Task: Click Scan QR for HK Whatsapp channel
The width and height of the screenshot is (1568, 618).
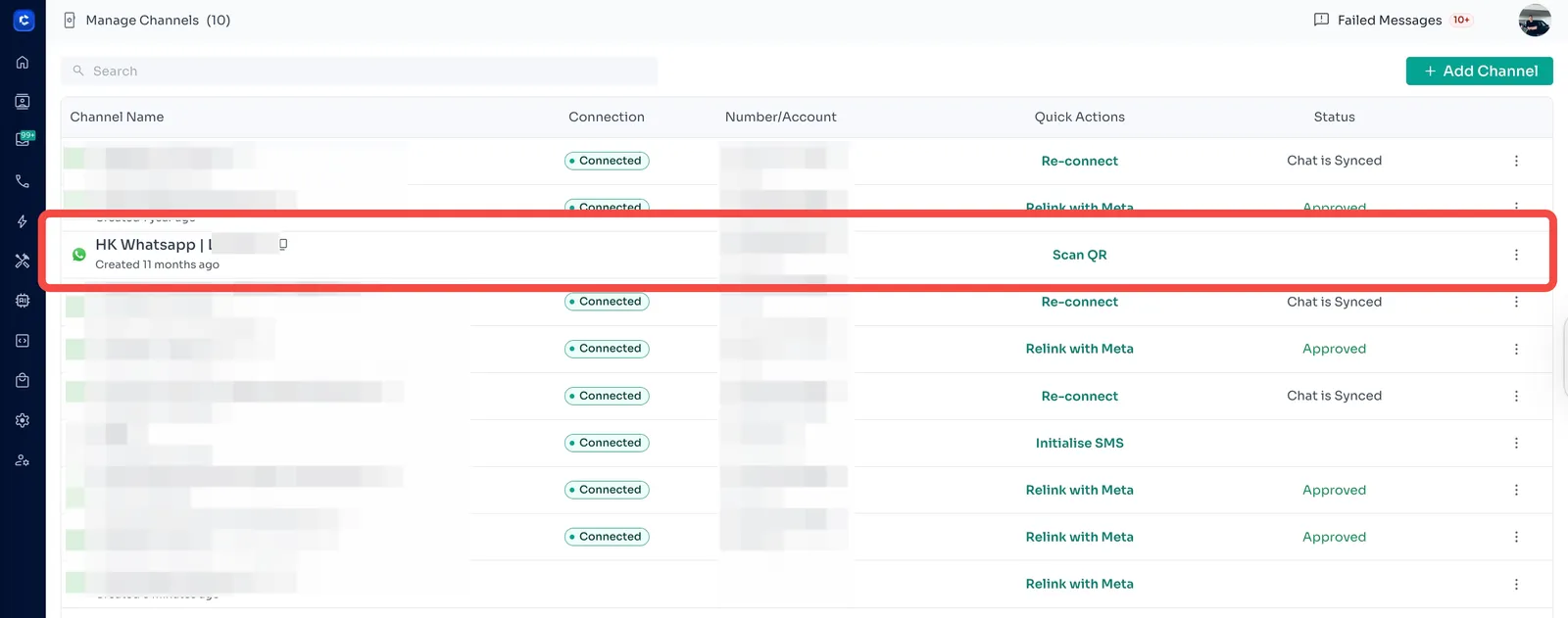Action: (1079, 255)
